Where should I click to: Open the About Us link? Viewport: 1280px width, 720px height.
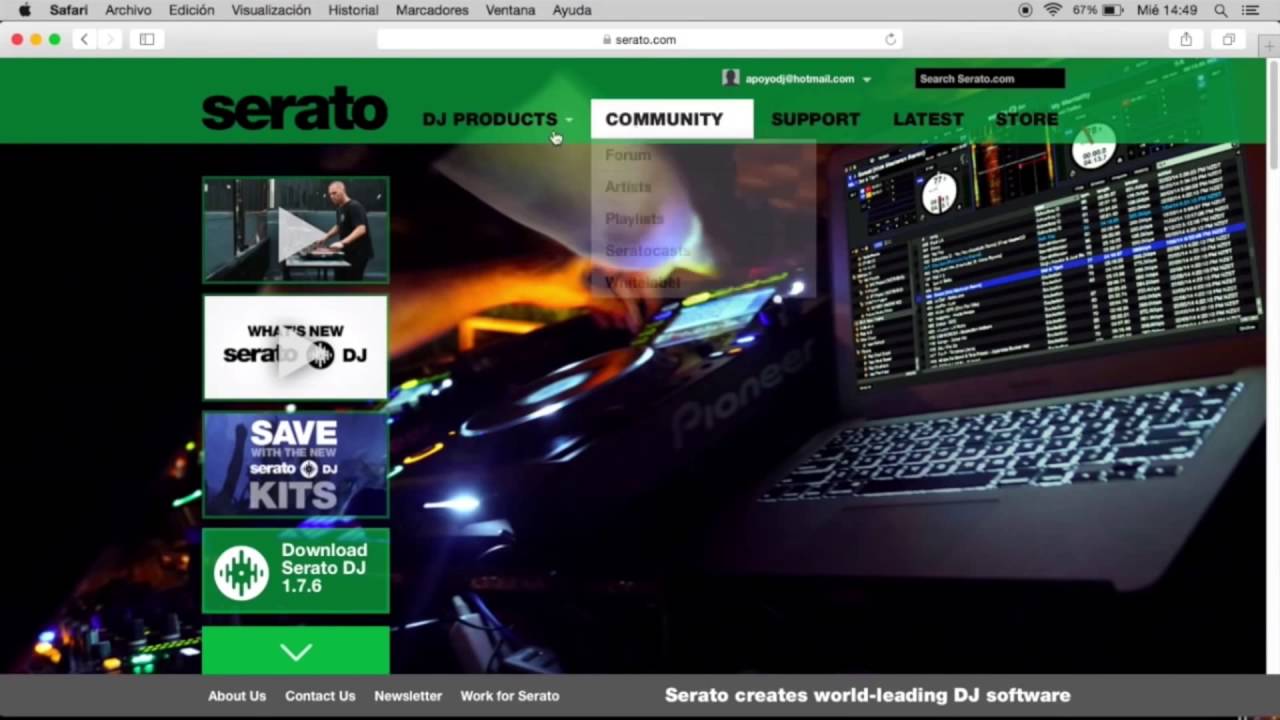pos(237,696)
